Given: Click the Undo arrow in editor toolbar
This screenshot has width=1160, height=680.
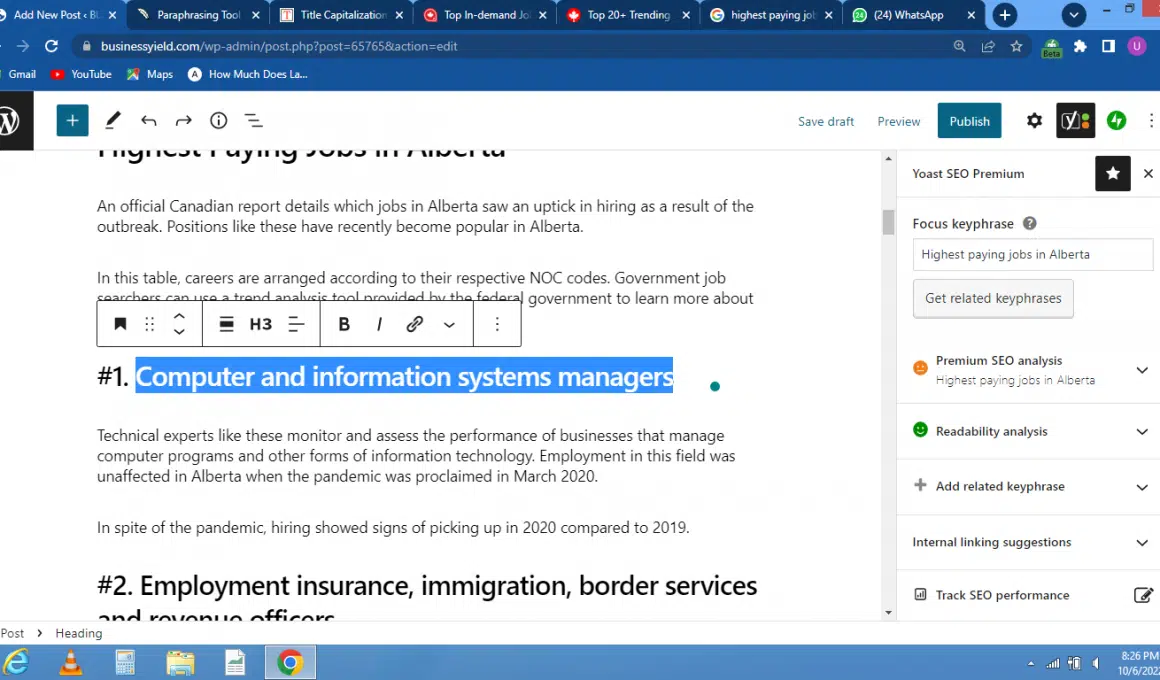Looking at the screenshot, I should (149, 121).
